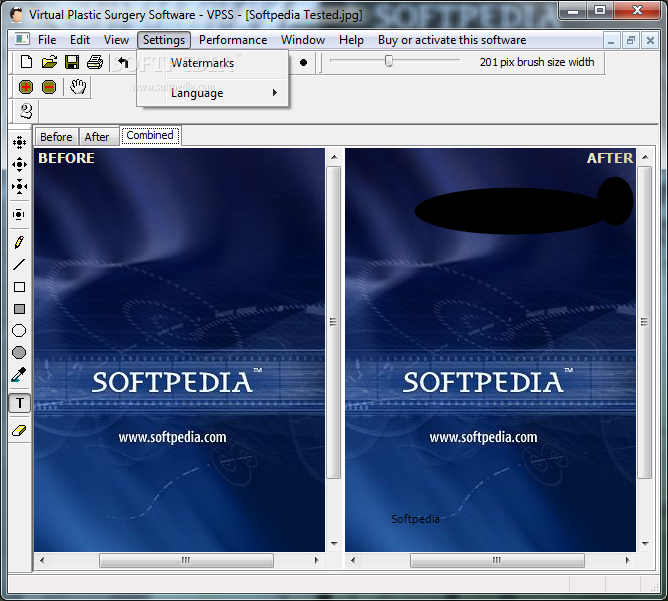Screen dimensions: 668x601
Task: Select the Combined tab
Action: (x=150, y=135)
